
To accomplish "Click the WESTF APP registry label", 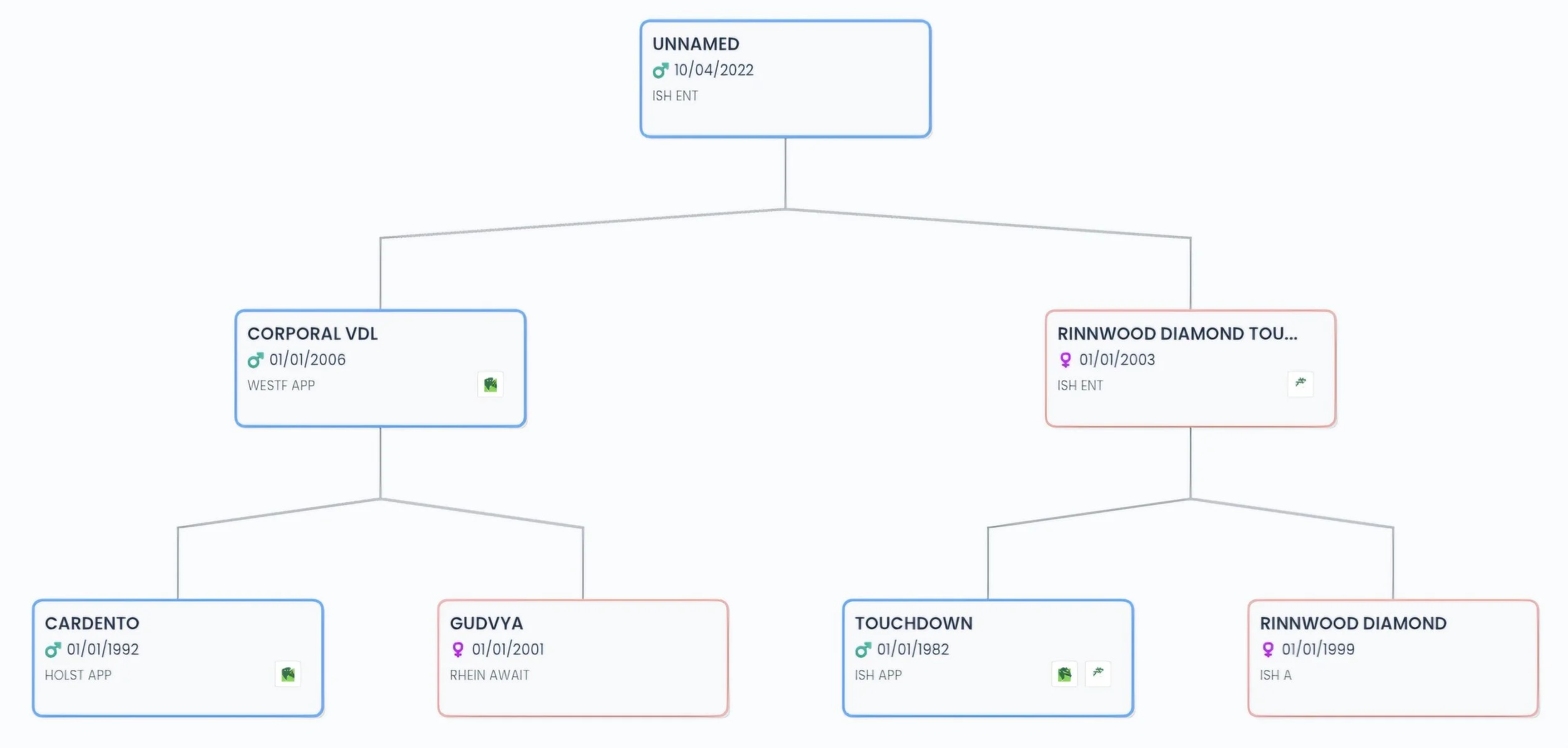I will pyautogui.click(x=281, y=385).
